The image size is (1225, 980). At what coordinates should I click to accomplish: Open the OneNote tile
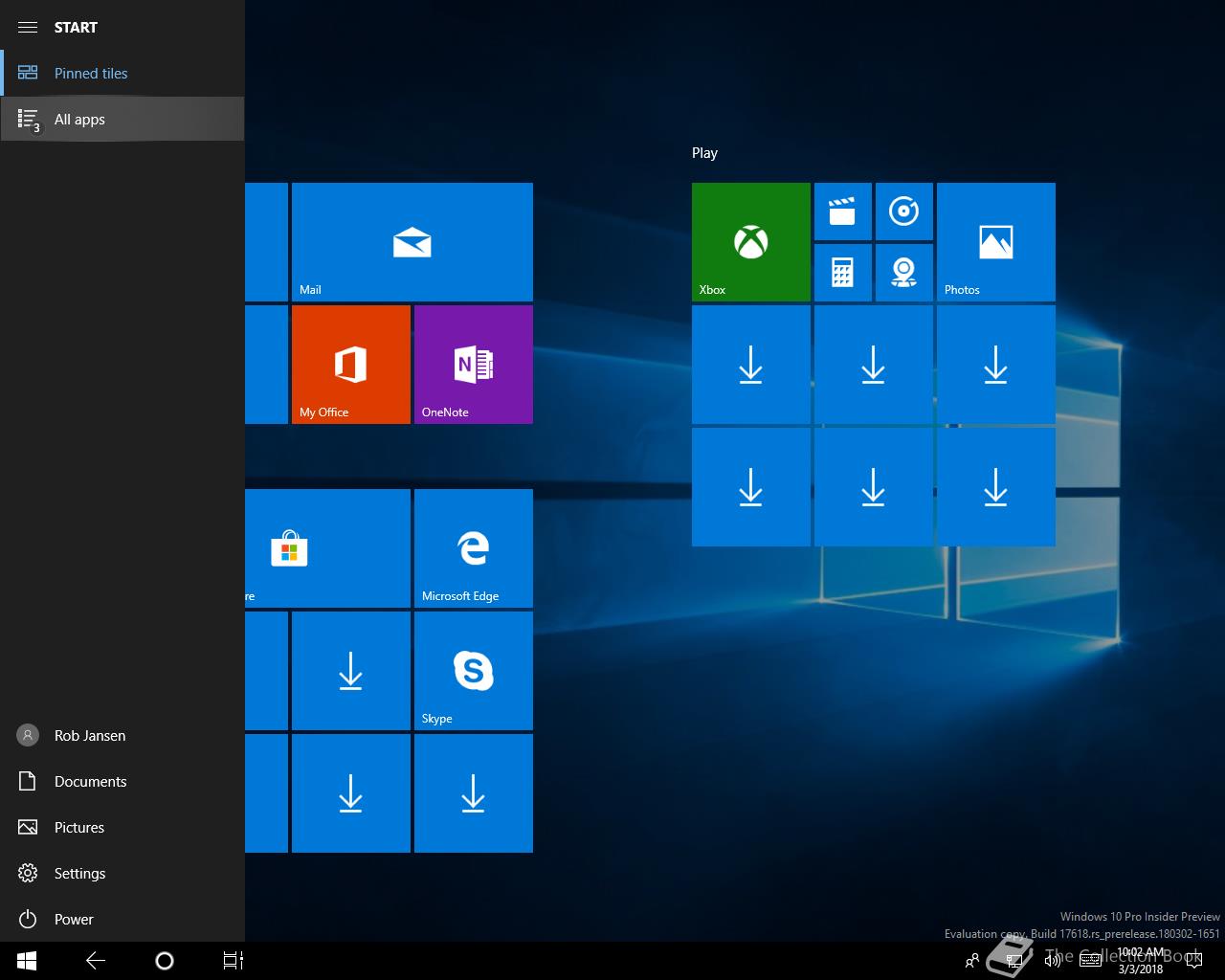click(x=474, y=365)
